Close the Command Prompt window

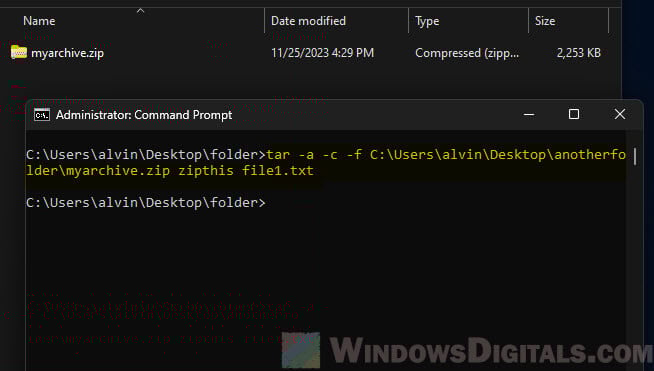pos(620,114)
